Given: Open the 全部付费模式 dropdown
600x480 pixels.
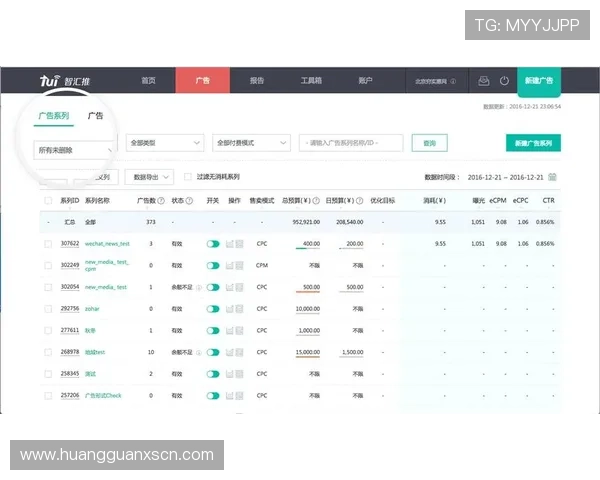Looking at the screenshot, I should pyautogui.click(x=251, y=143).
